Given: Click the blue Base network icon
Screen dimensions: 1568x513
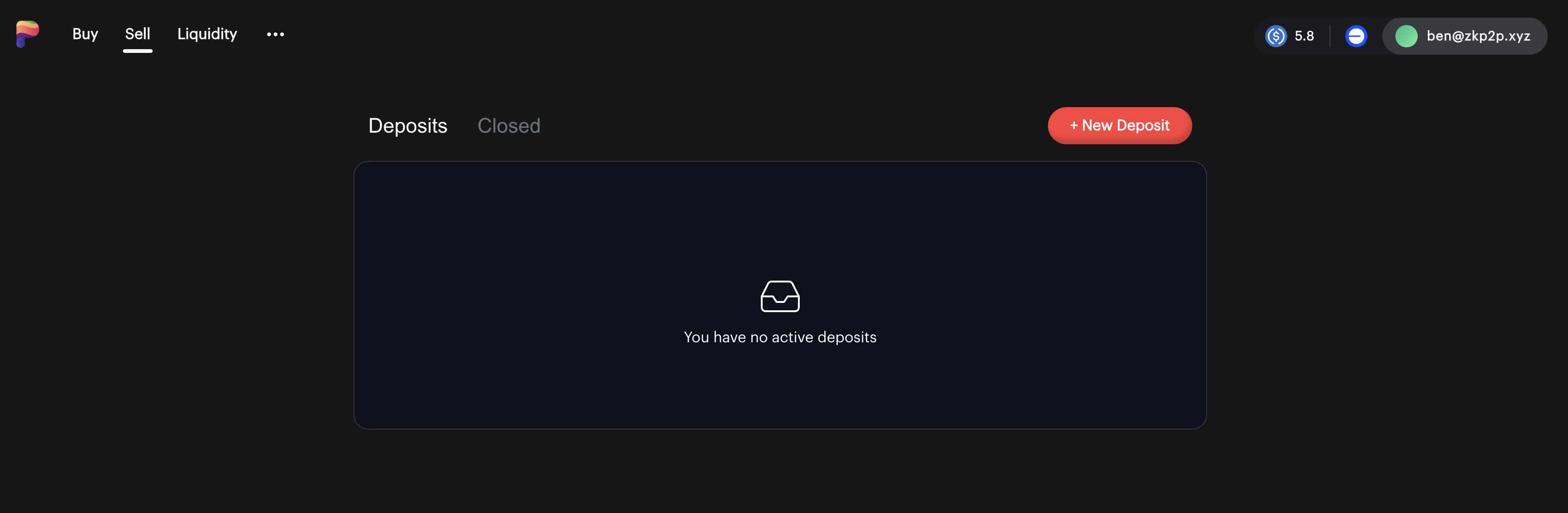Looking at the screenshot, I should (1356, 36).
